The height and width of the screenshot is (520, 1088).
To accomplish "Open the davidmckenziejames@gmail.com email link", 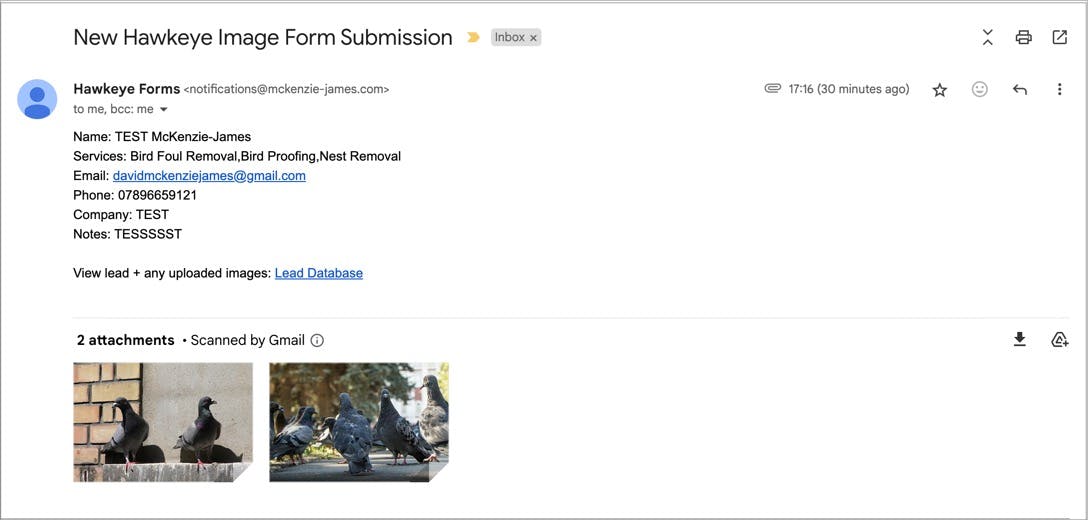I will pos(209,176).
